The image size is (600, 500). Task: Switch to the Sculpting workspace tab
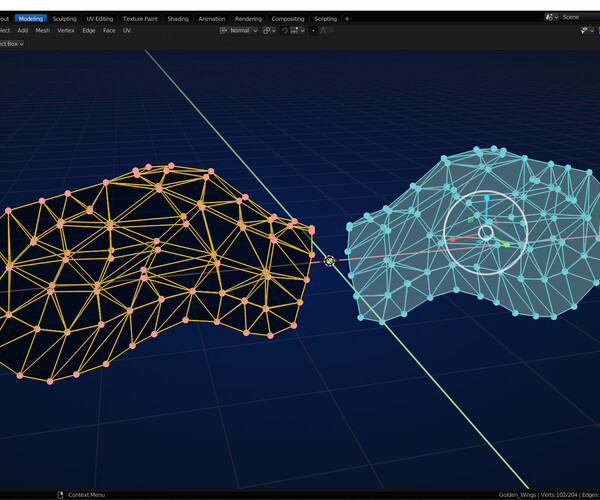coord(64,18)
